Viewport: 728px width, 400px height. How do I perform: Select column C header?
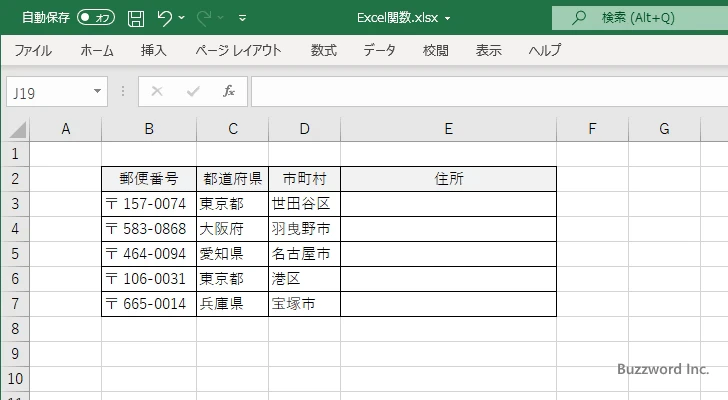[233, 129]
